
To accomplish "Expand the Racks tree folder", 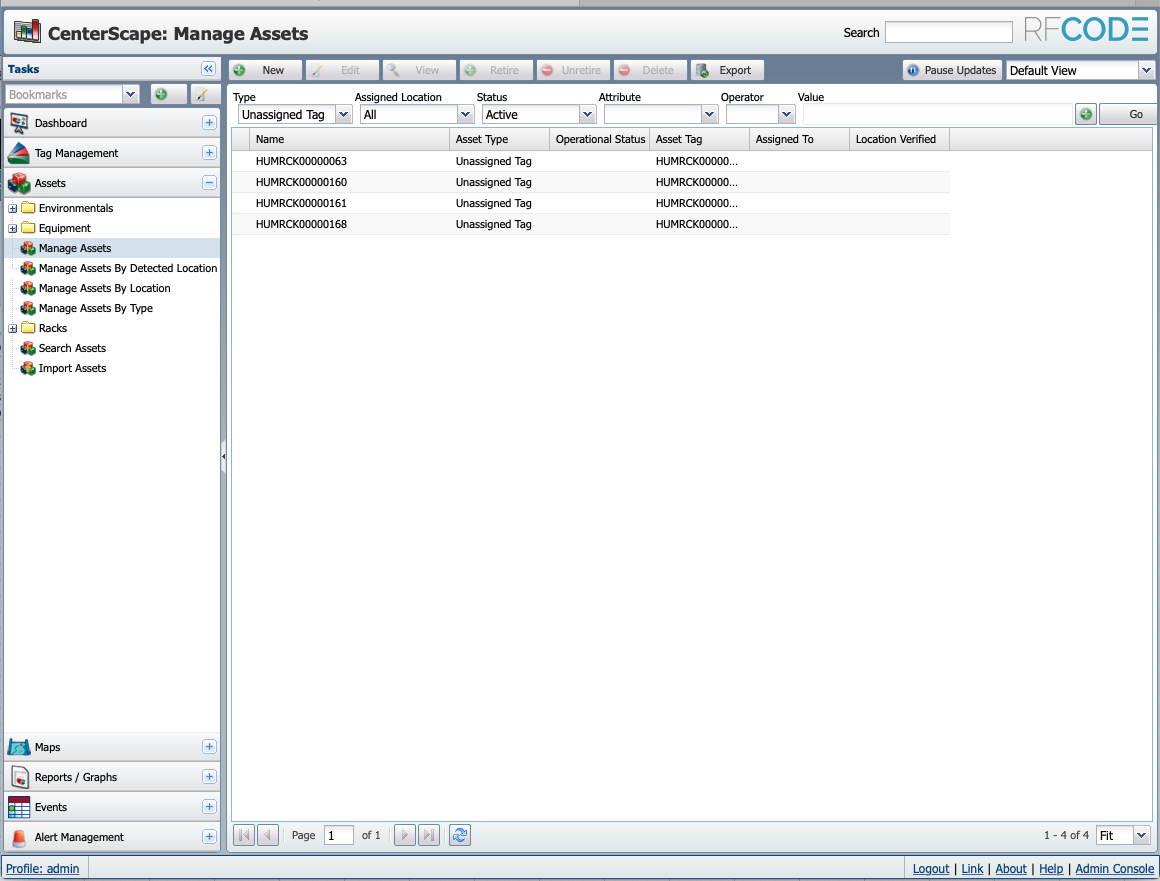I will 13,328.
